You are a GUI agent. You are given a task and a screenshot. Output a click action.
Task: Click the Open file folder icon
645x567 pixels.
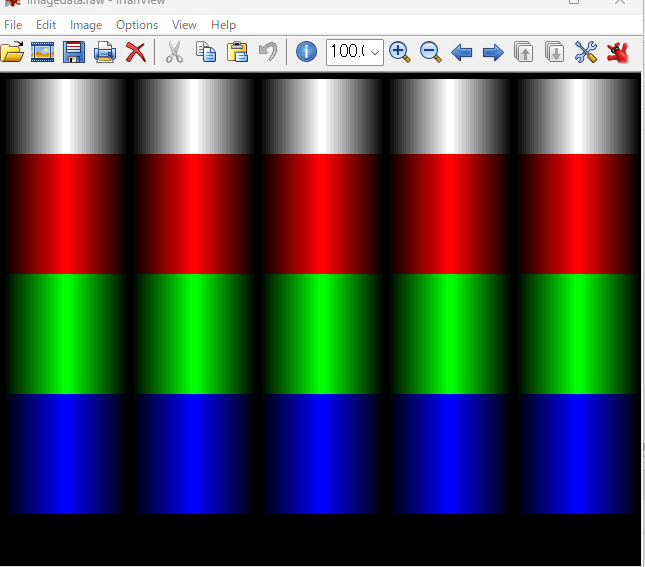12,52
